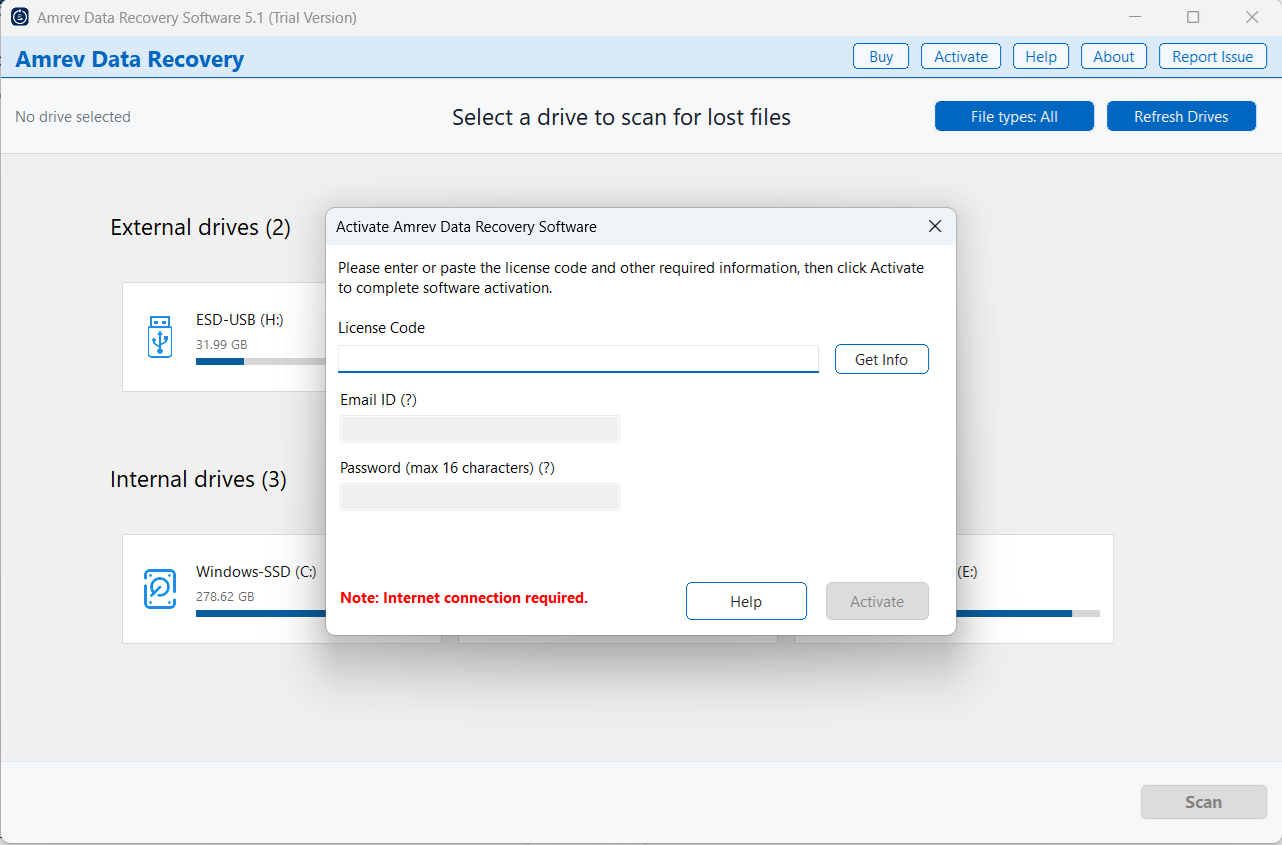1282x845 pixels.
Task: Click the ESD-USB (H:) drive icon
Action: click(x=160, y=337)
